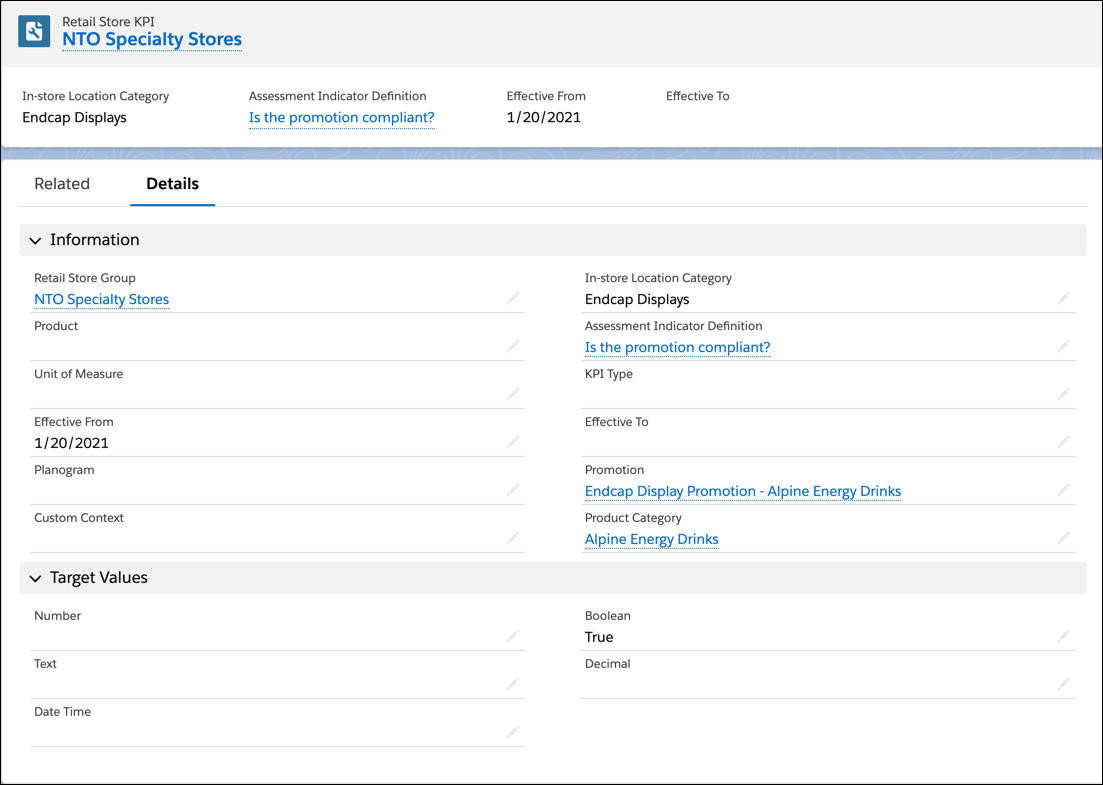Viewport: 1103px width, 785px height.
Task: Edit Text target value pencil icon
Action: [x=513, y=684]
